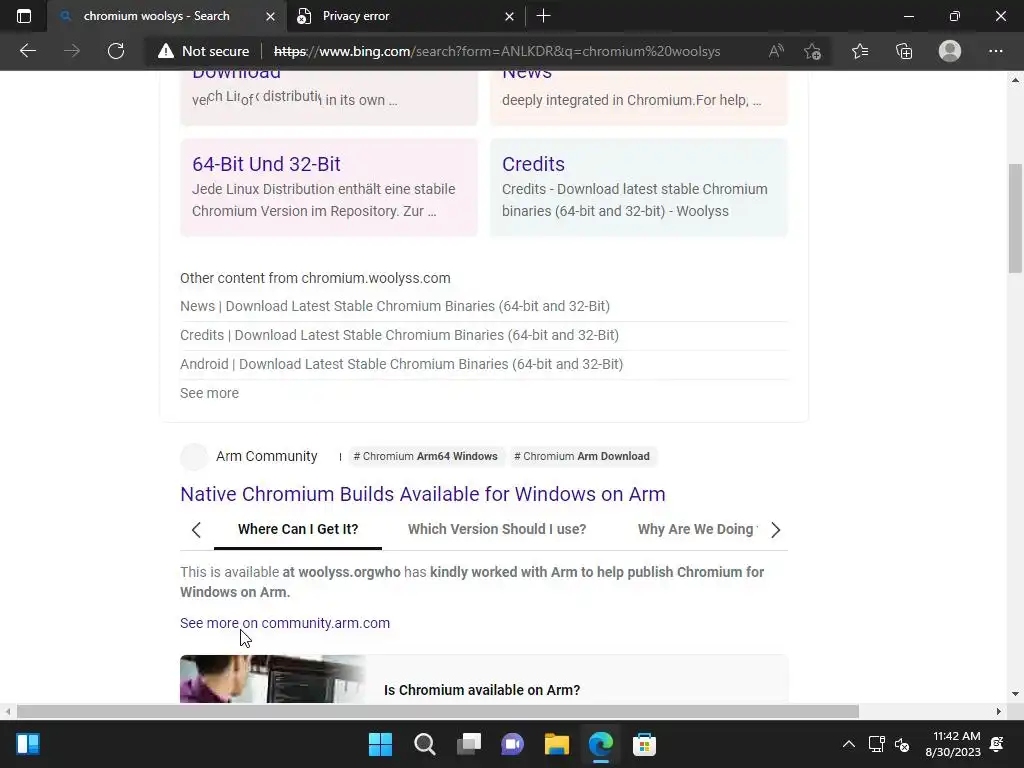Open the clock and date flyout
This screenshot has height=768, width=1024.
tap(953, 744)
